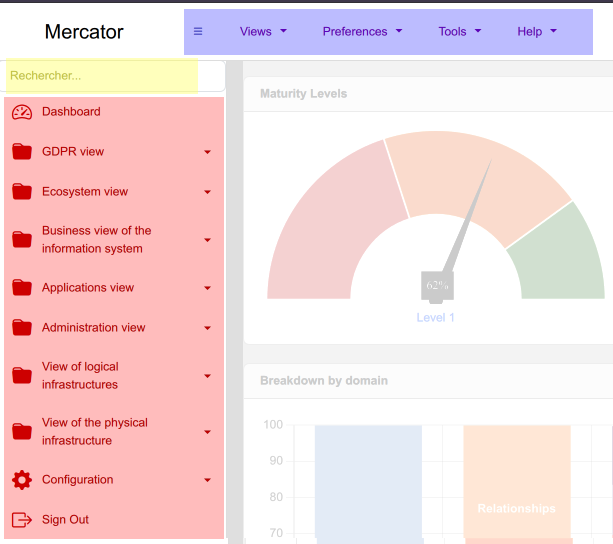The height and width of the screenshot is (544, 613).
Task: Open the Preferences dropdown menu
Action: pyautogui.click(x=362, y=32)
